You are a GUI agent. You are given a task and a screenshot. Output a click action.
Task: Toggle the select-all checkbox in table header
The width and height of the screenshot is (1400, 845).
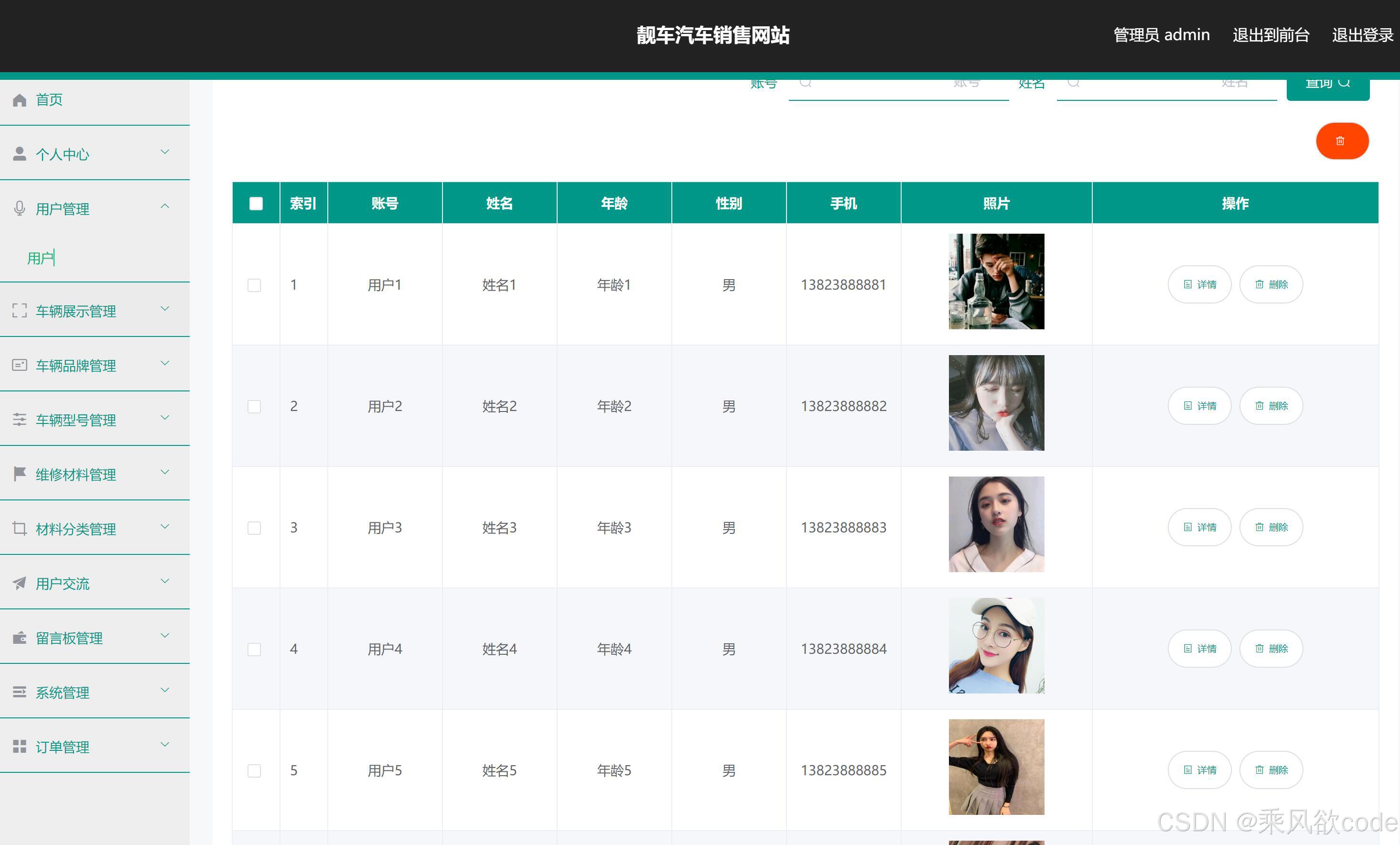tap(256, 204)
